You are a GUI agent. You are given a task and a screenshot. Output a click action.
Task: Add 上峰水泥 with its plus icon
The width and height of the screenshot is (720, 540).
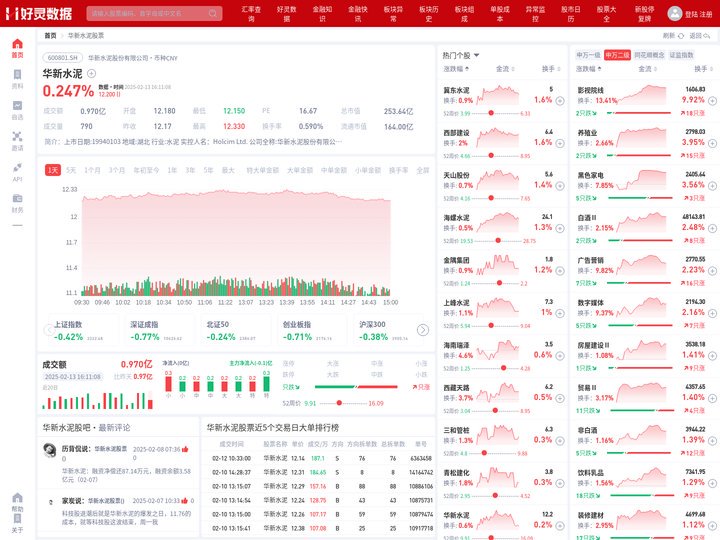tap(560, 313)
